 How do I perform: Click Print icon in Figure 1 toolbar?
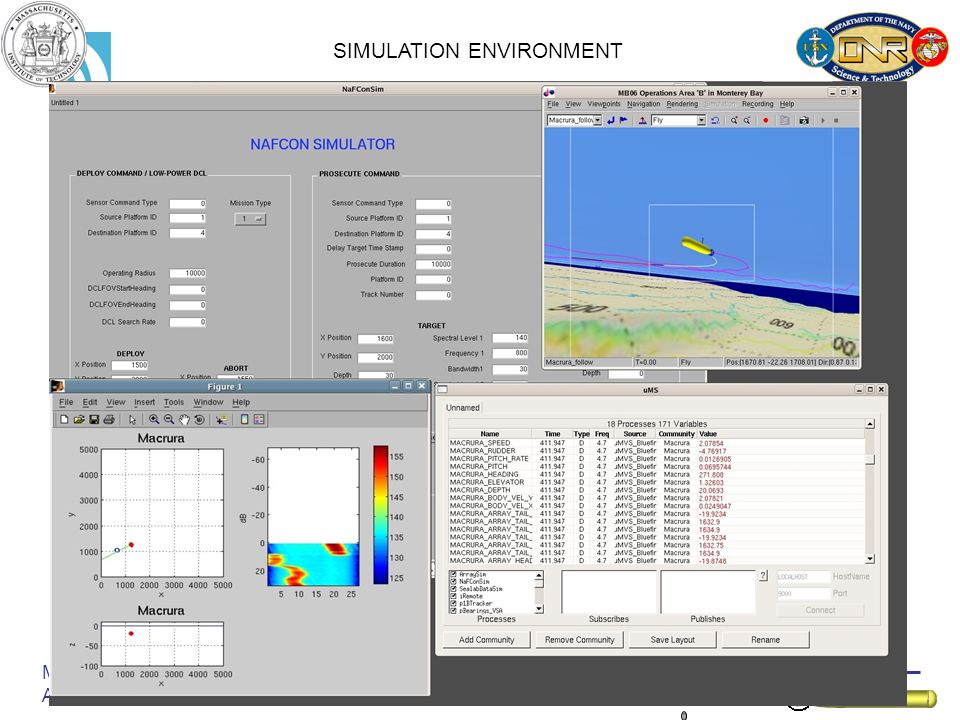click(109, 420)
